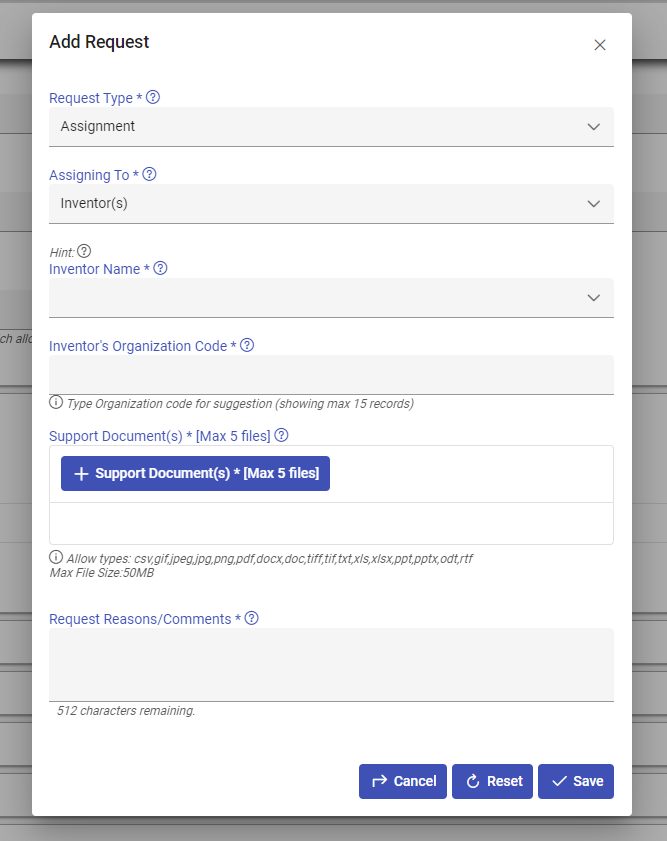Screen dimensions: 667x841
Task: Click help icon next to Request Type
Action: [x=153, y=98]
